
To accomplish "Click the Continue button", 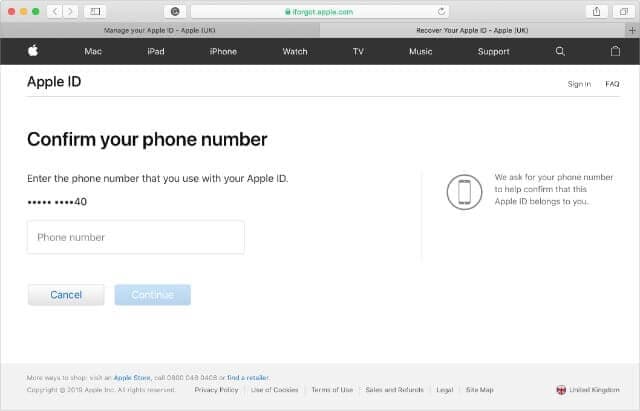I will (x=153, y=295).
